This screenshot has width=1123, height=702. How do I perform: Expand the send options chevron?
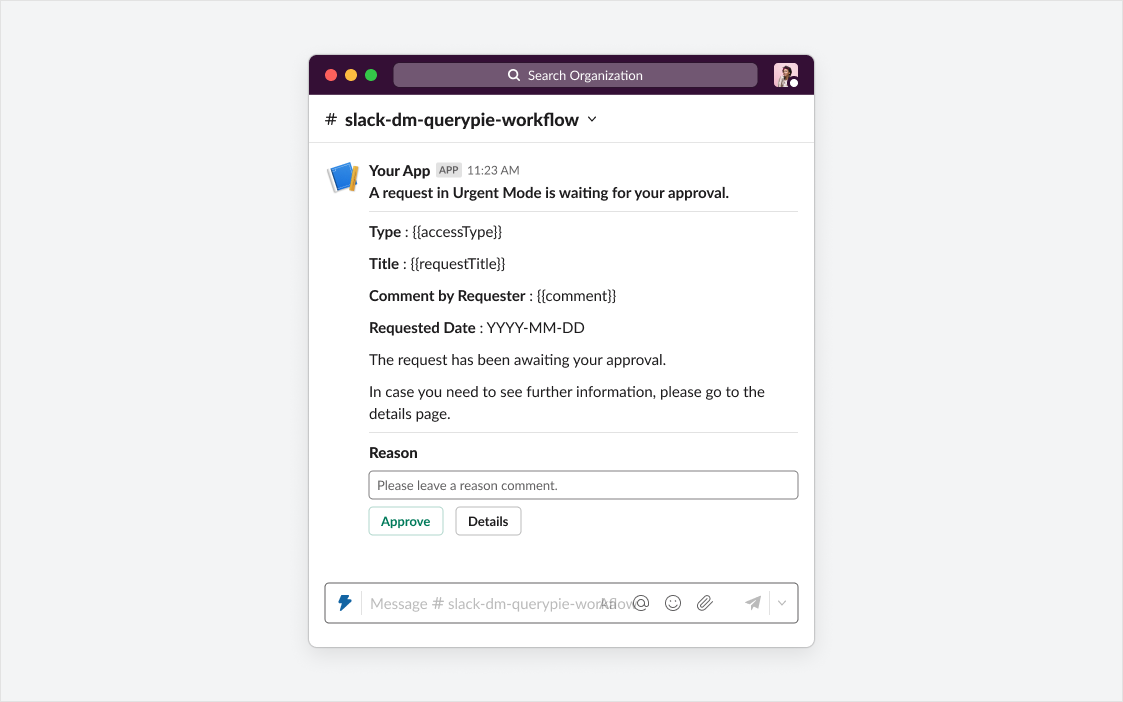tap(783, 603)
